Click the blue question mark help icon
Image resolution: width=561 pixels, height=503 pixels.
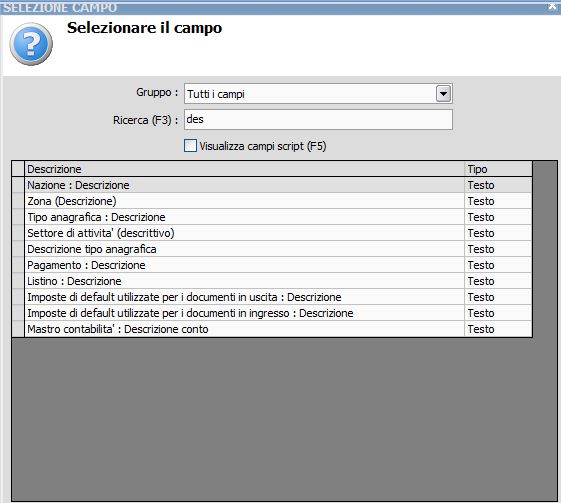tap(31, 44)
